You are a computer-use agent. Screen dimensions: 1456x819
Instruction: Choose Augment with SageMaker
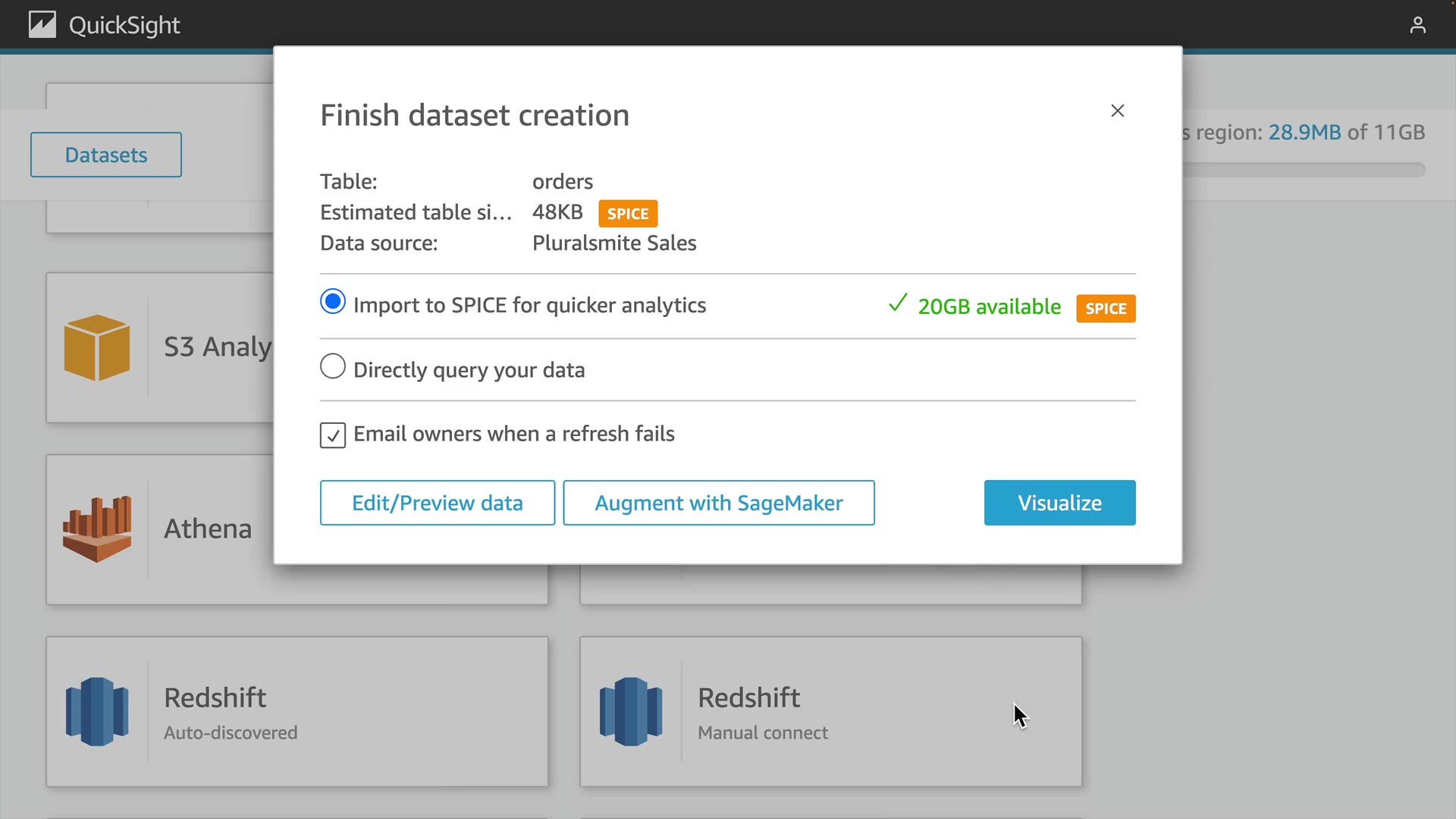(x=718, y=503)
